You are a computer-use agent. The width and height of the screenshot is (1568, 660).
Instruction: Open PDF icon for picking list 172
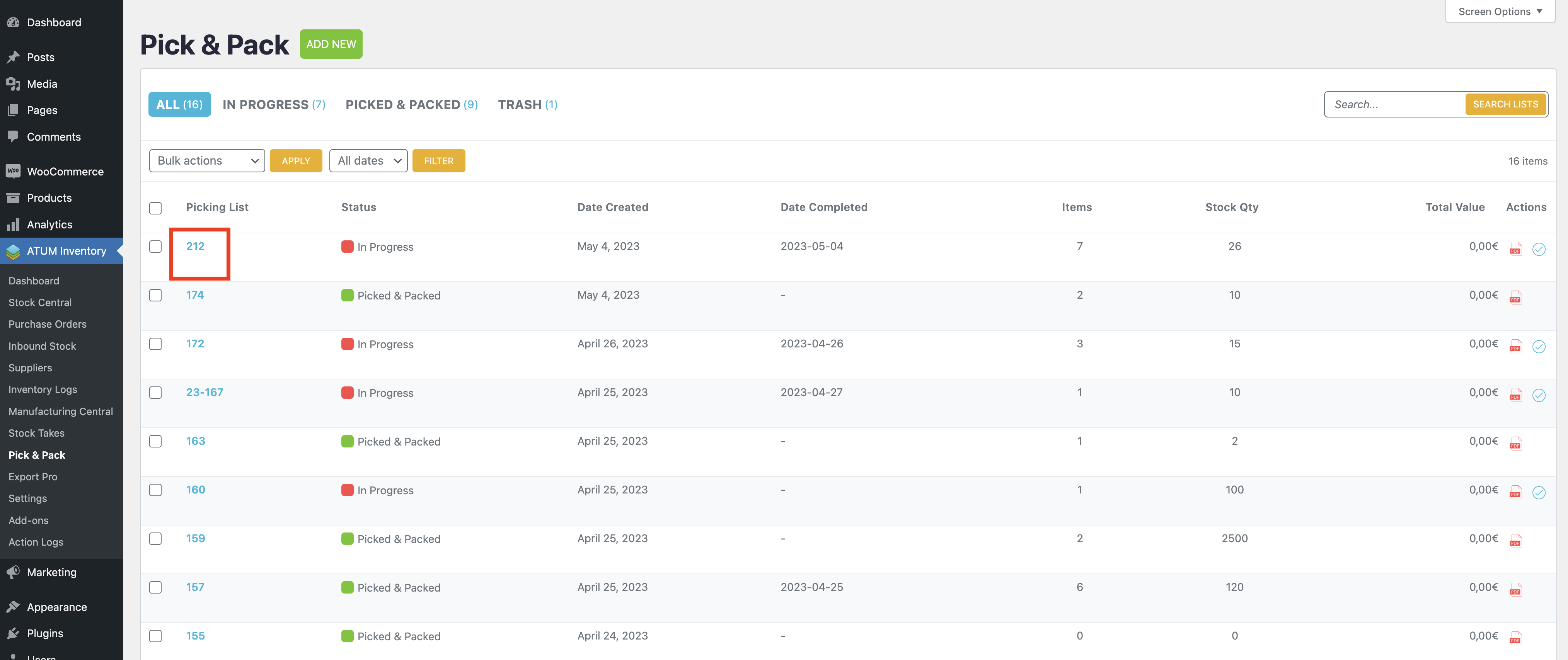coord(1516,346)
